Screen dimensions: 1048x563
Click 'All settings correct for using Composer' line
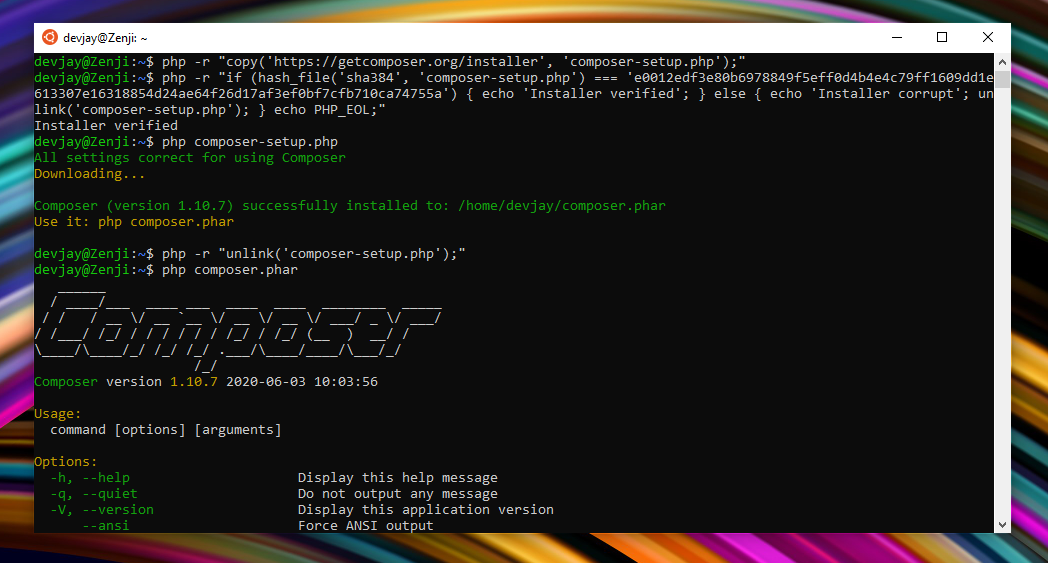tap(190, 158)
